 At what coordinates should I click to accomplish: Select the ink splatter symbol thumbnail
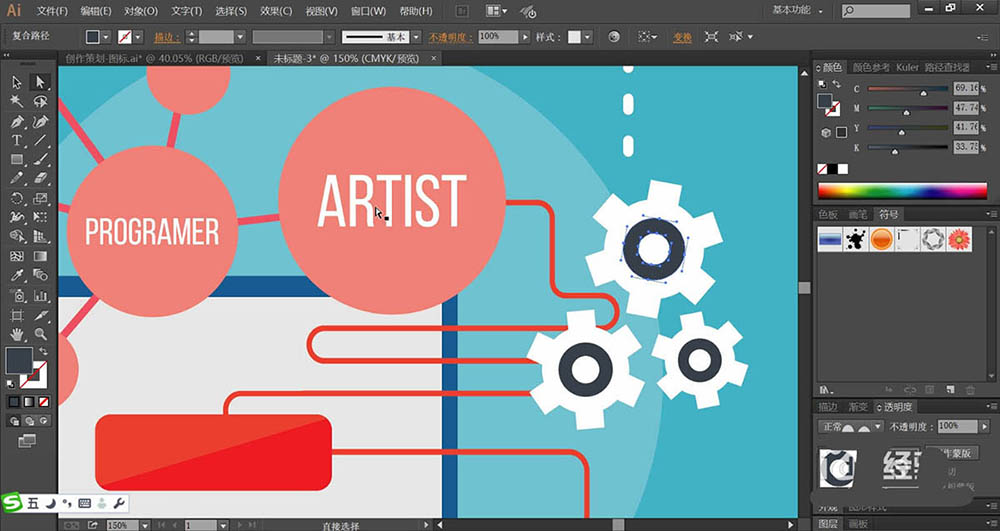point(855,239)
